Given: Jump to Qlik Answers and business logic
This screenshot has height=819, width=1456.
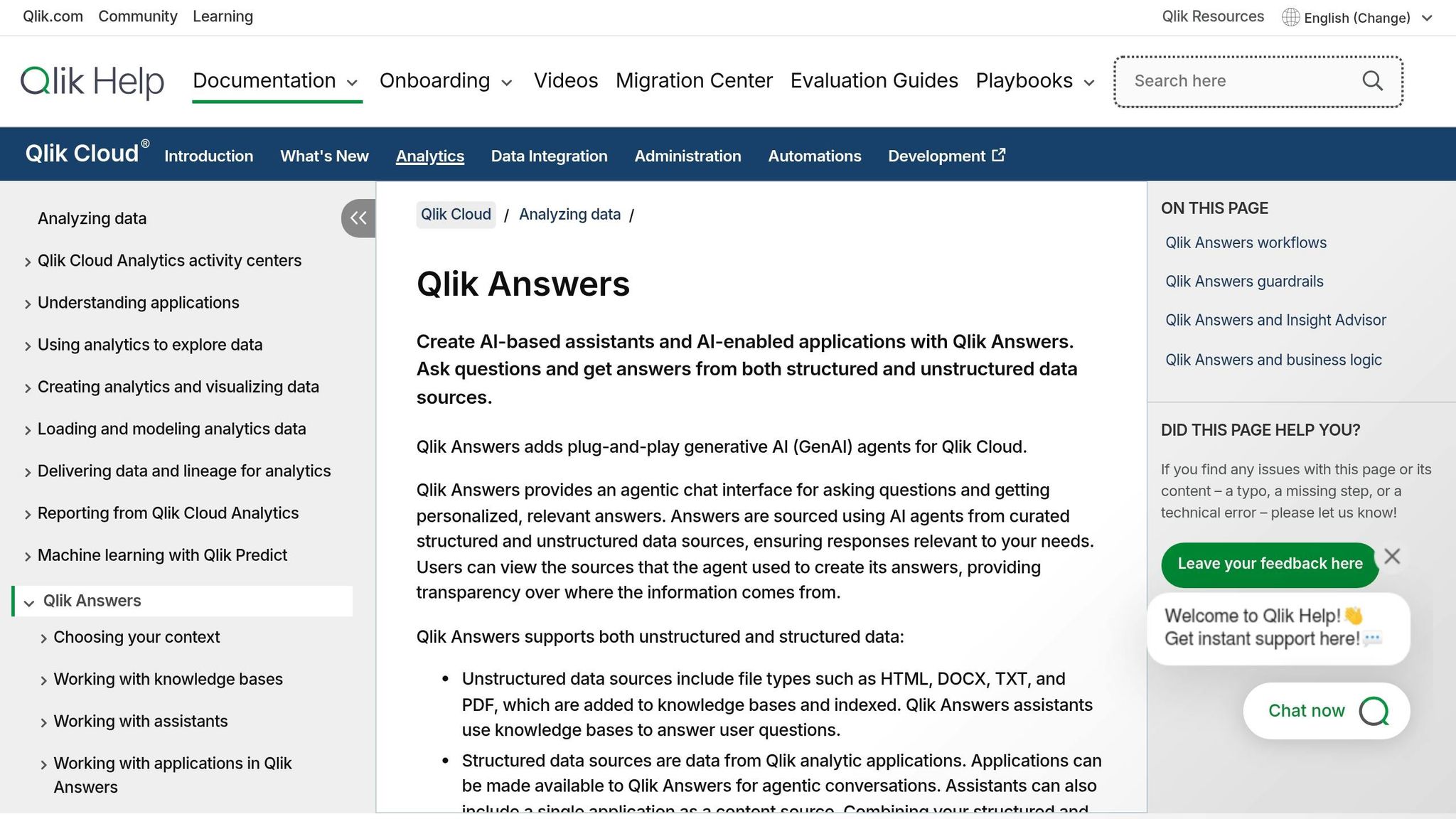Looking at the screenshot, I should [x=1273, y=360].
